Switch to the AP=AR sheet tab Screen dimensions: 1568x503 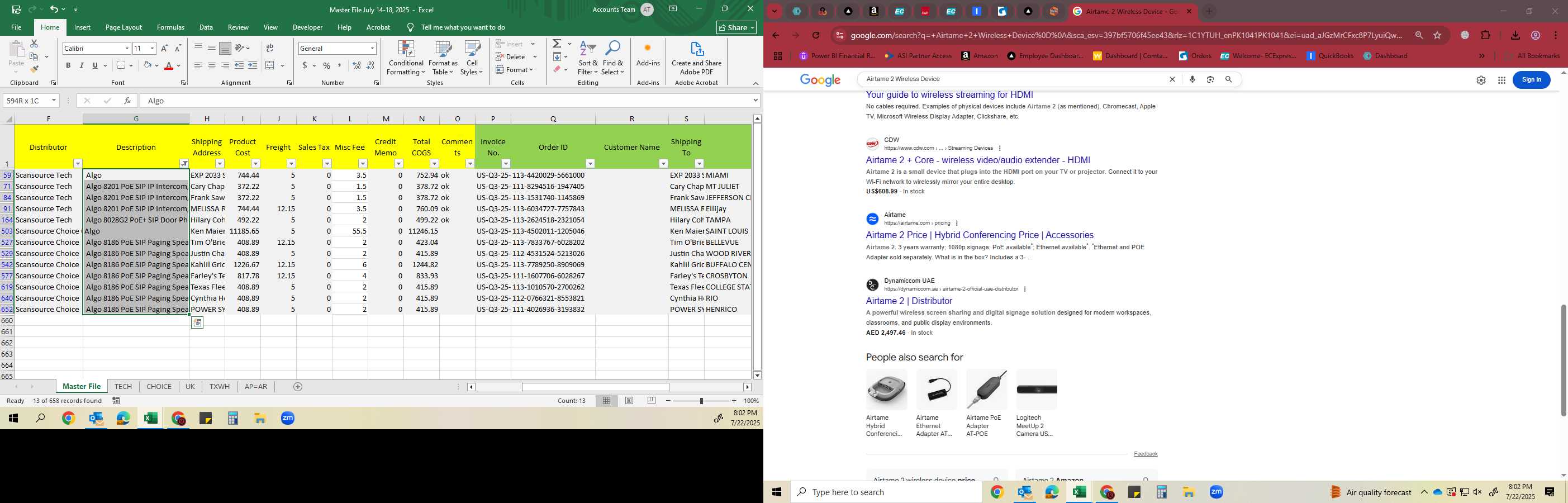click(x=256, y=387)
